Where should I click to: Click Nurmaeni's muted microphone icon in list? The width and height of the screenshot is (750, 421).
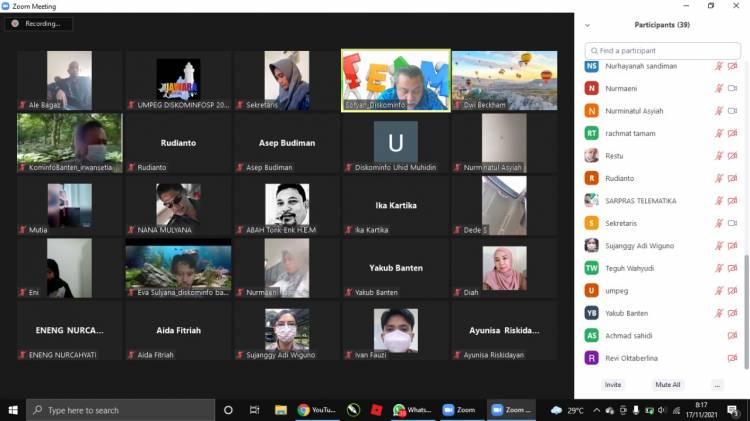pyautogui.click(x=718, y=88)
